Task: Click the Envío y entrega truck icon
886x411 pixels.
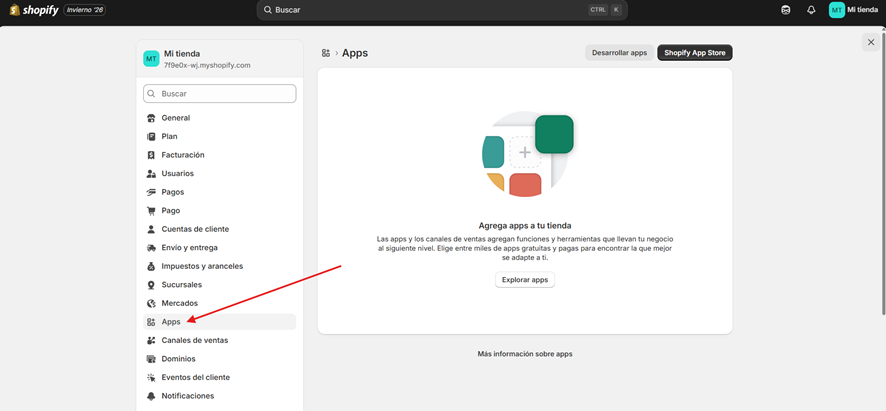Action: pos(151,248)
